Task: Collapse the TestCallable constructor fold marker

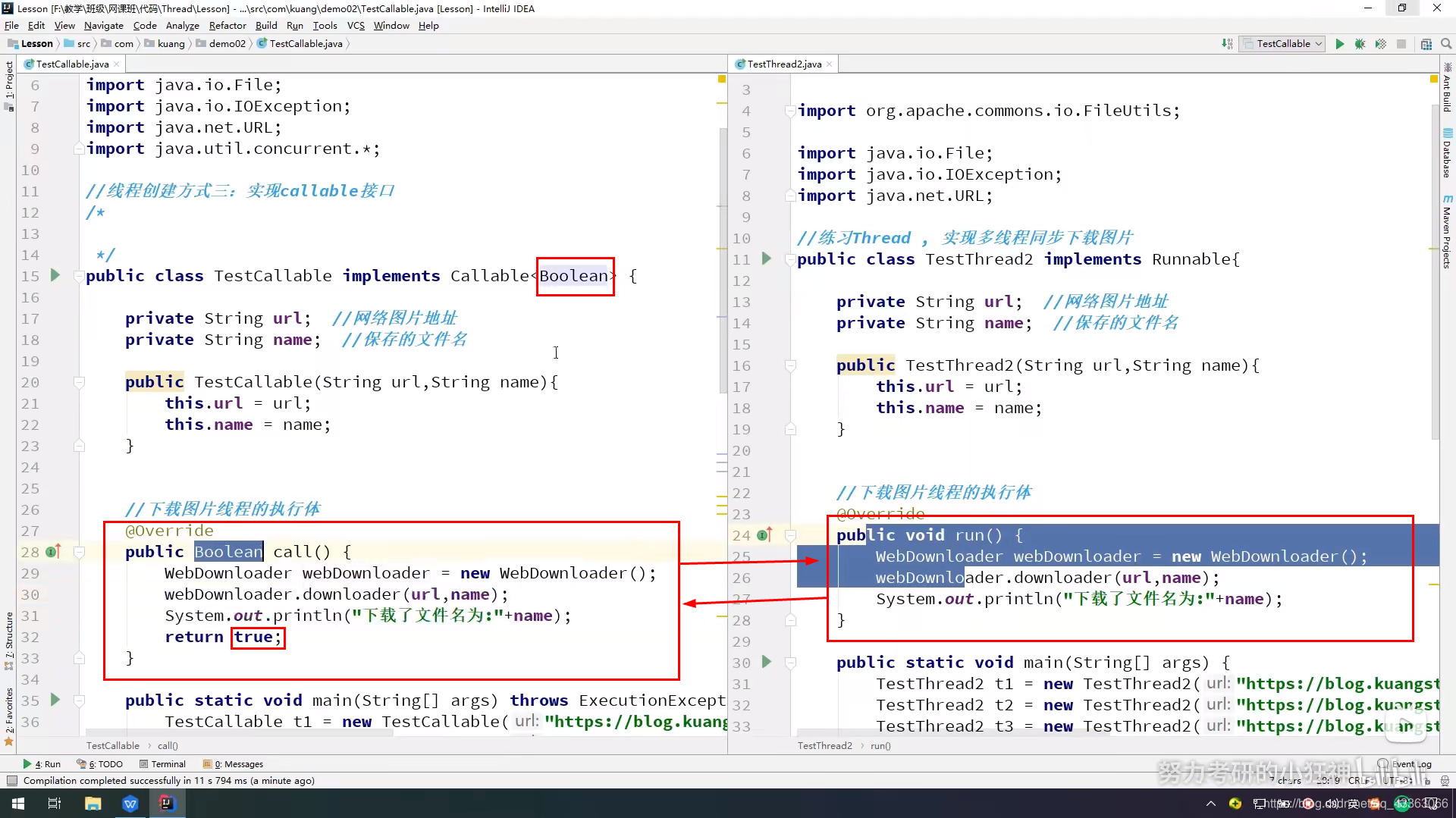Action: coord(79,382)
